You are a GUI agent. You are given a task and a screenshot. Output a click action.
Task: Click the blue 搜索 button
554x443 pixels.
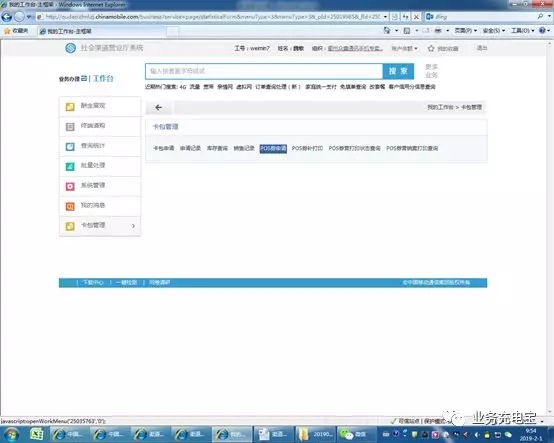(x=398, y=71)
